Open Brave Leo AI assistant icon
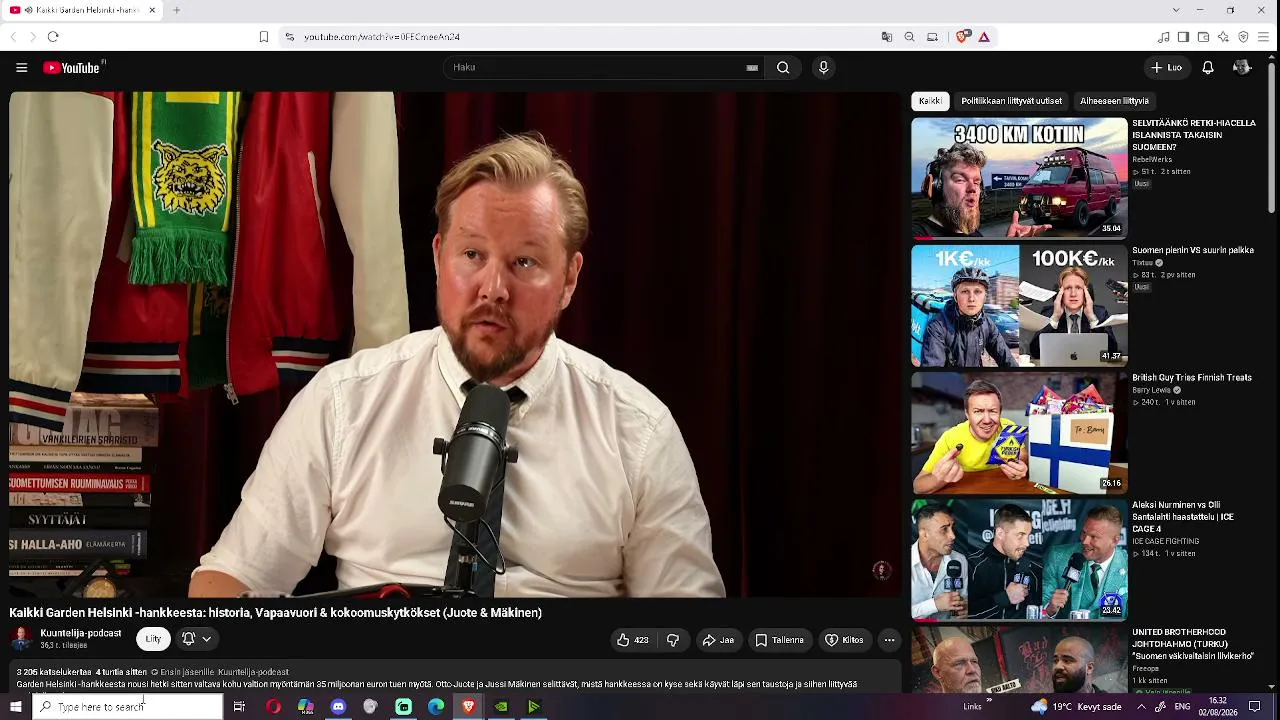The image size is (1280, 720). pyautogui.click(x=1223, y=37)
